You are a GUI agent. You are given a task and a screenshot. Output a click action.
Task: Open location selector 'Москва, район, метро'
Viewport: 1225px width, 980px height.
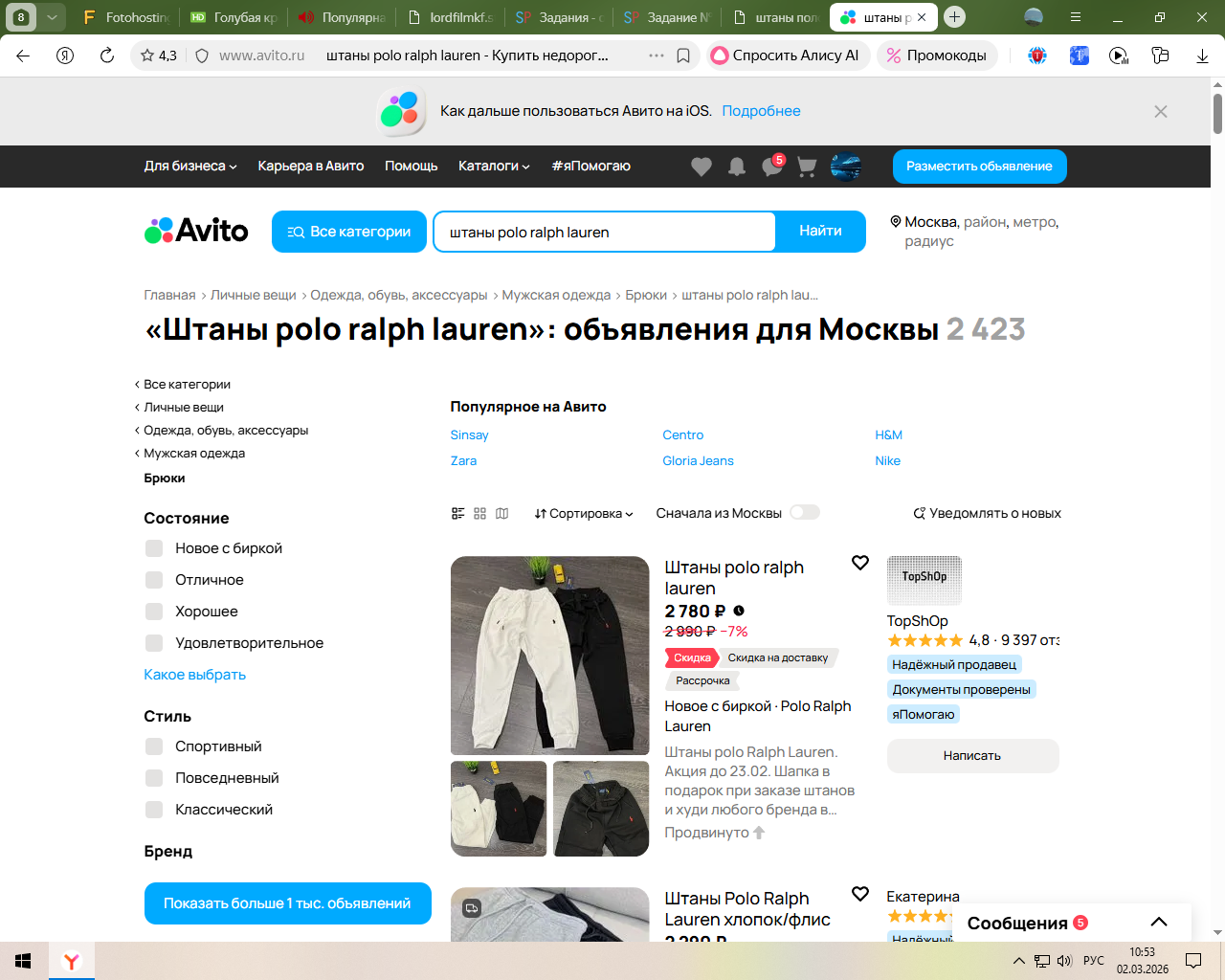click(x=974, y=232)
